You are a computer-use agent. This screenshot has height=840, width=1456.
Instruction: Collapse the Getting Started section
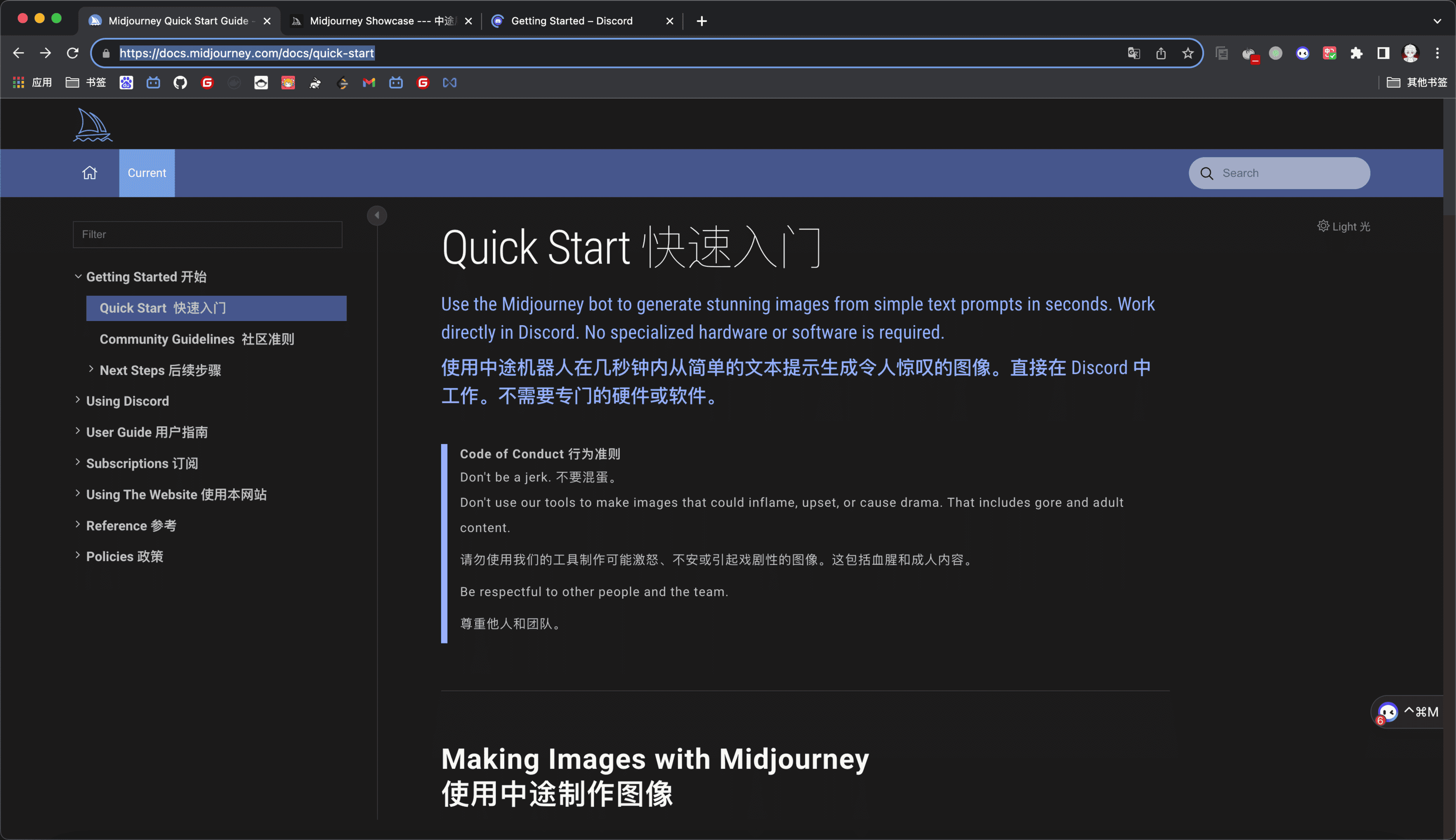[146, 277]
